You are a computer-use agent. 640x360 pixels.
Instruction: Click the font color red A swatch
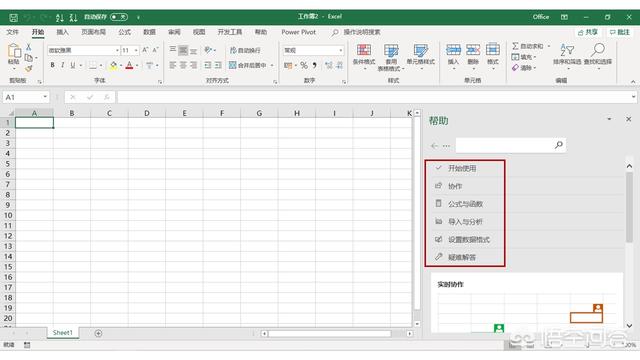pos(129,65)
